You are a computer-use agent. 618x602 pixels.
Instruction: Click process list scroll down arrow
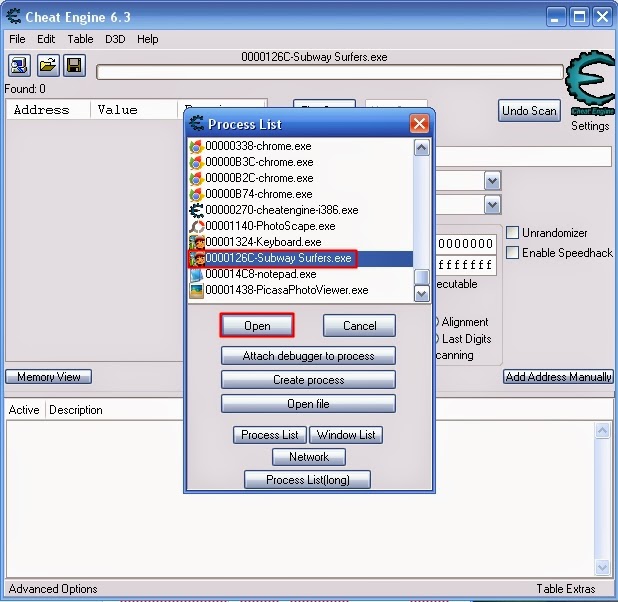422,293
